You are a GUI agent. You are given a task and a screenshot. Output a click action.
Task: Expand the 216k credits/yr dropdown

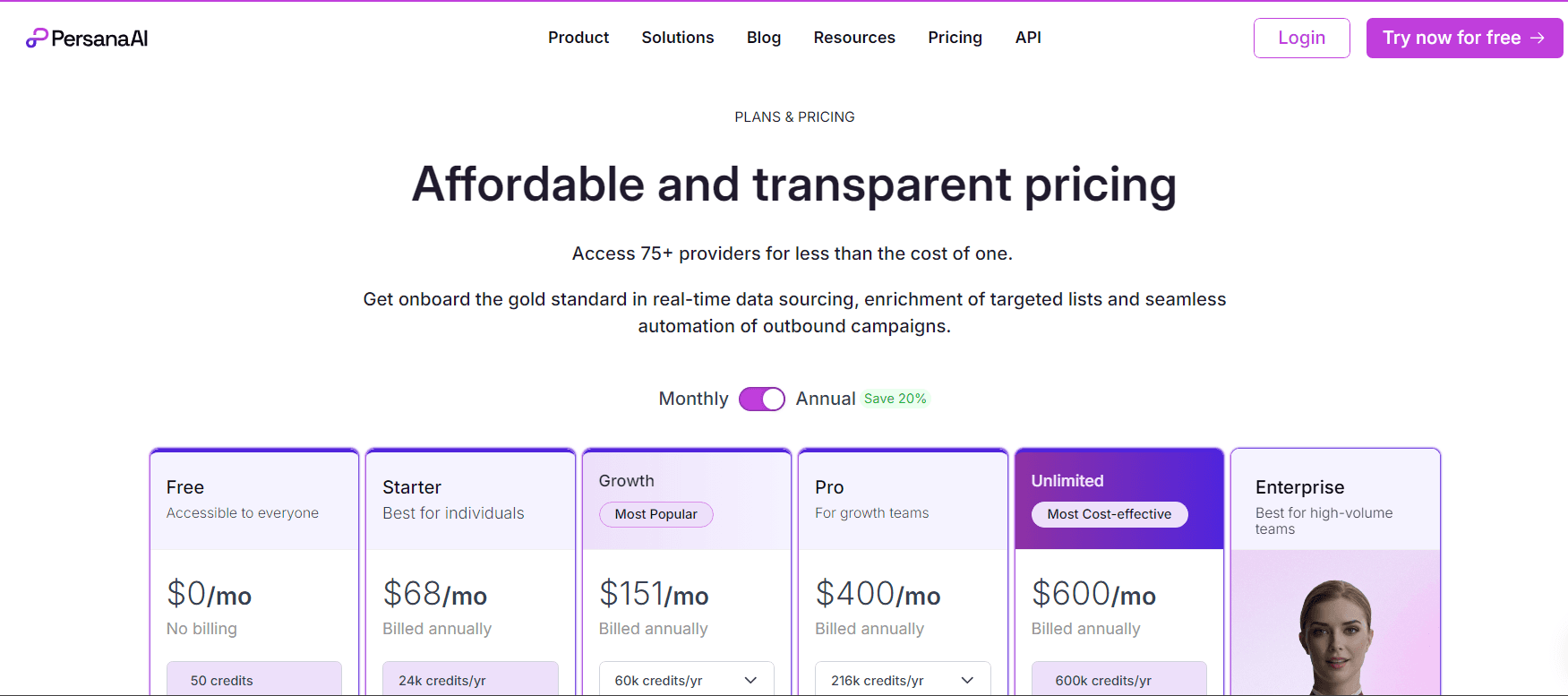[903, 680]
